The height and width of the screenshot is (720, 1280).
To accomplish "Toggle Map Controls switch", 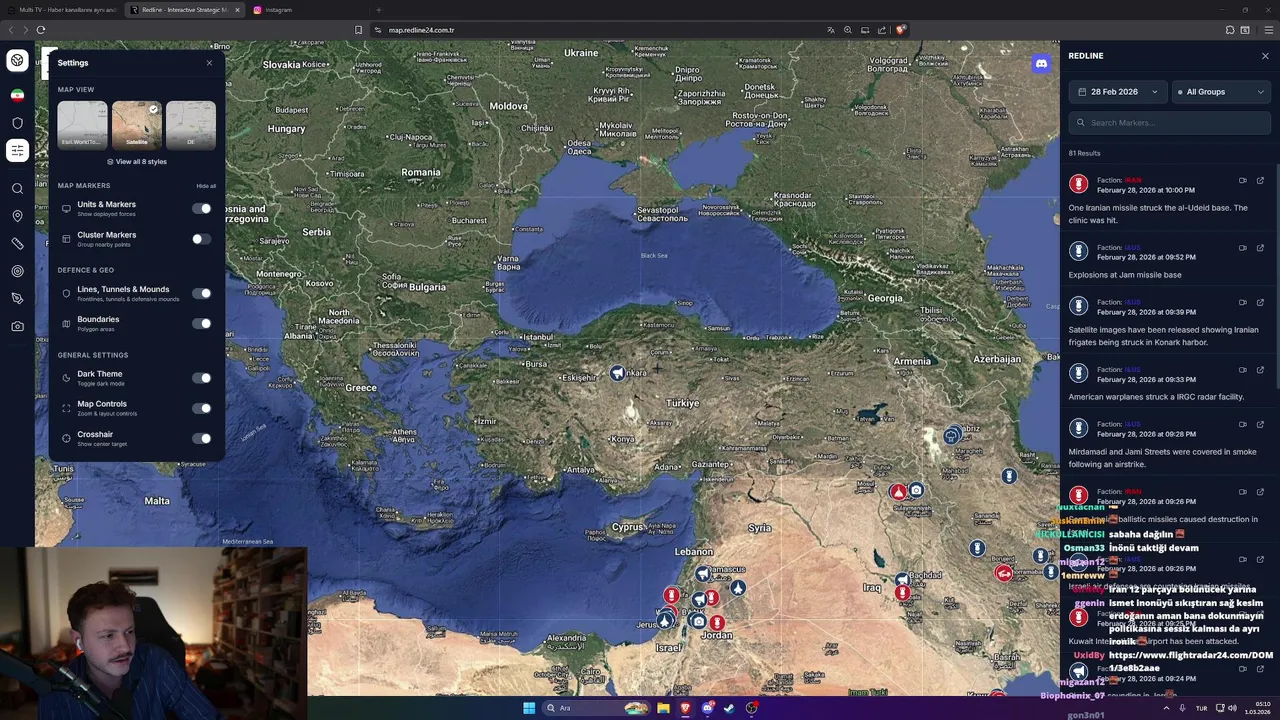I will (x=202, y=408).
